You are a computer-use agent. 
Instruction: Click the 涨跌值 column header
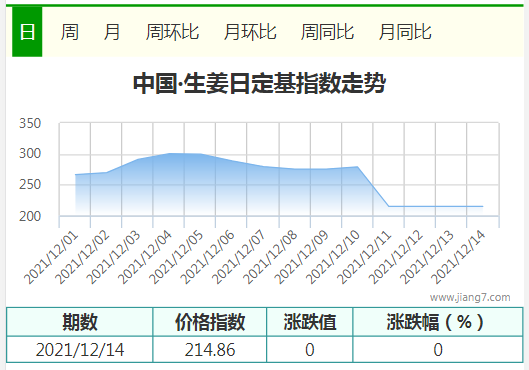tap(310, 322)
